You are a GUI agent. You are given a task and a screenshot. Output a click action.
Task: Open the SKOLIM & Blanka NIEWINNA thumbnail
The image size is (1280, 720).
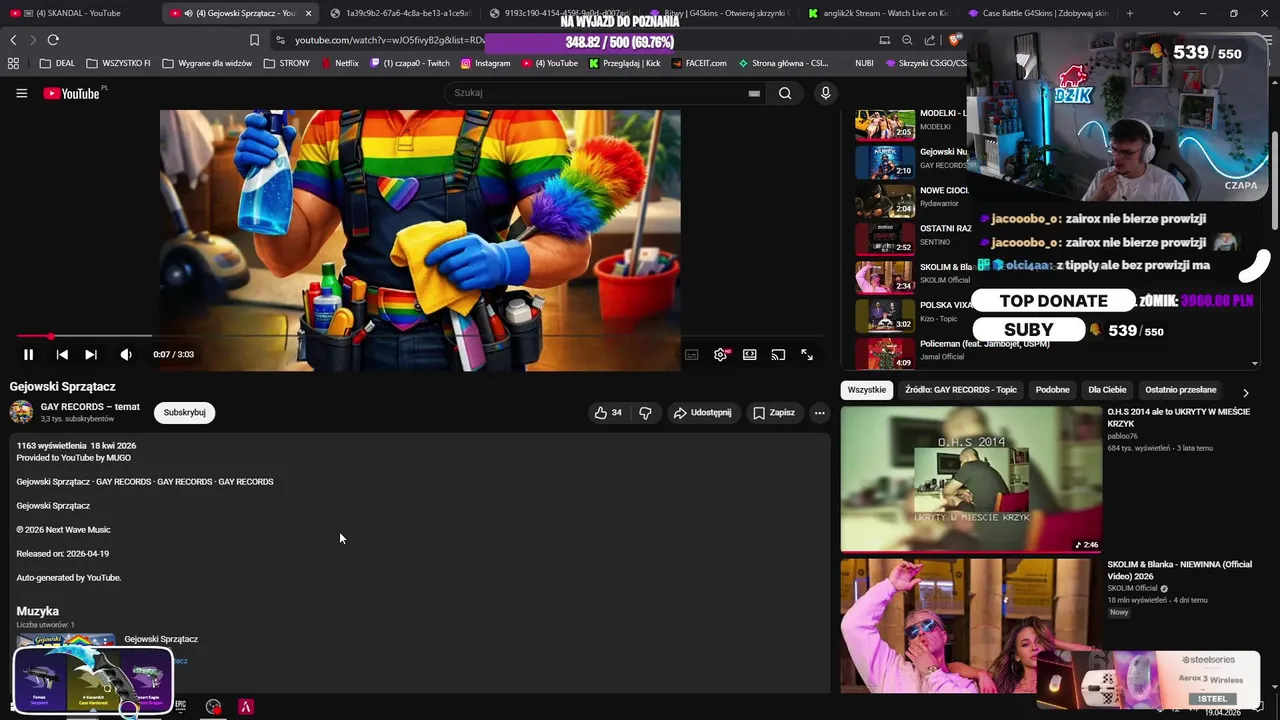click(971, 626)
